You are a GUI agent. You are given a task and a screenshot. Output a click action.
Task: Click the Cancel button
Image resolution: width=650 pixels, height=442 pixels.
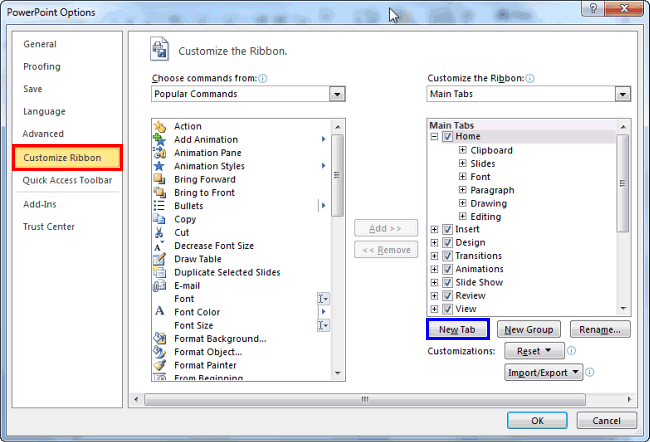606,421
